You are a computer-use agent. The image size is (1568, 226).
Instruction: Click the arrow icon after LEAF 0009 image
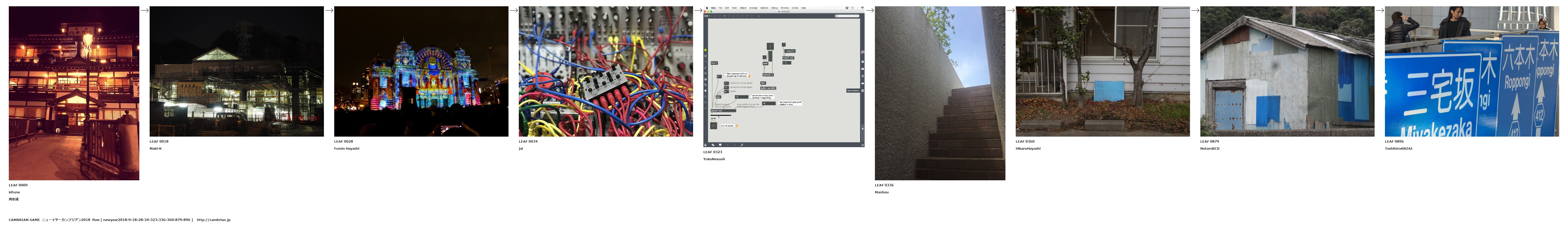pyautogui.click(x=144, y=10)
